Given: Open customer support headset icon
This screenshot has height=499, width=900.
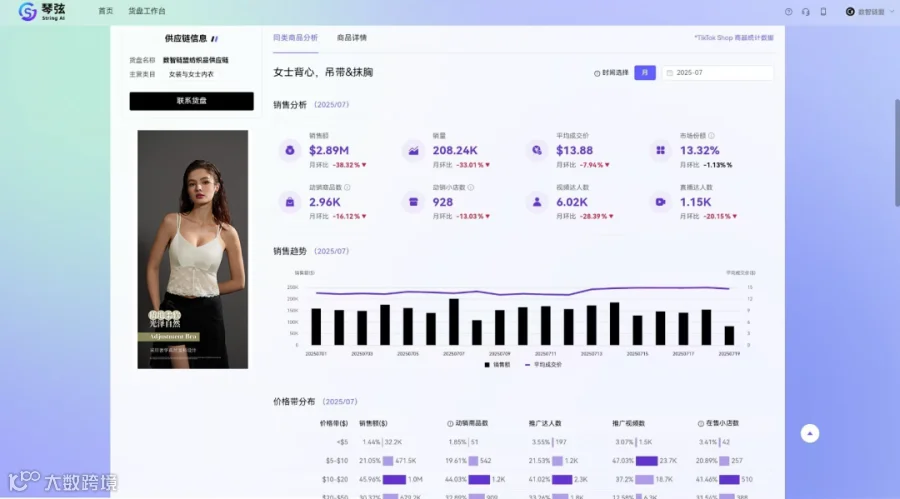Looking at the screenshot, I should tap(806, 11).
